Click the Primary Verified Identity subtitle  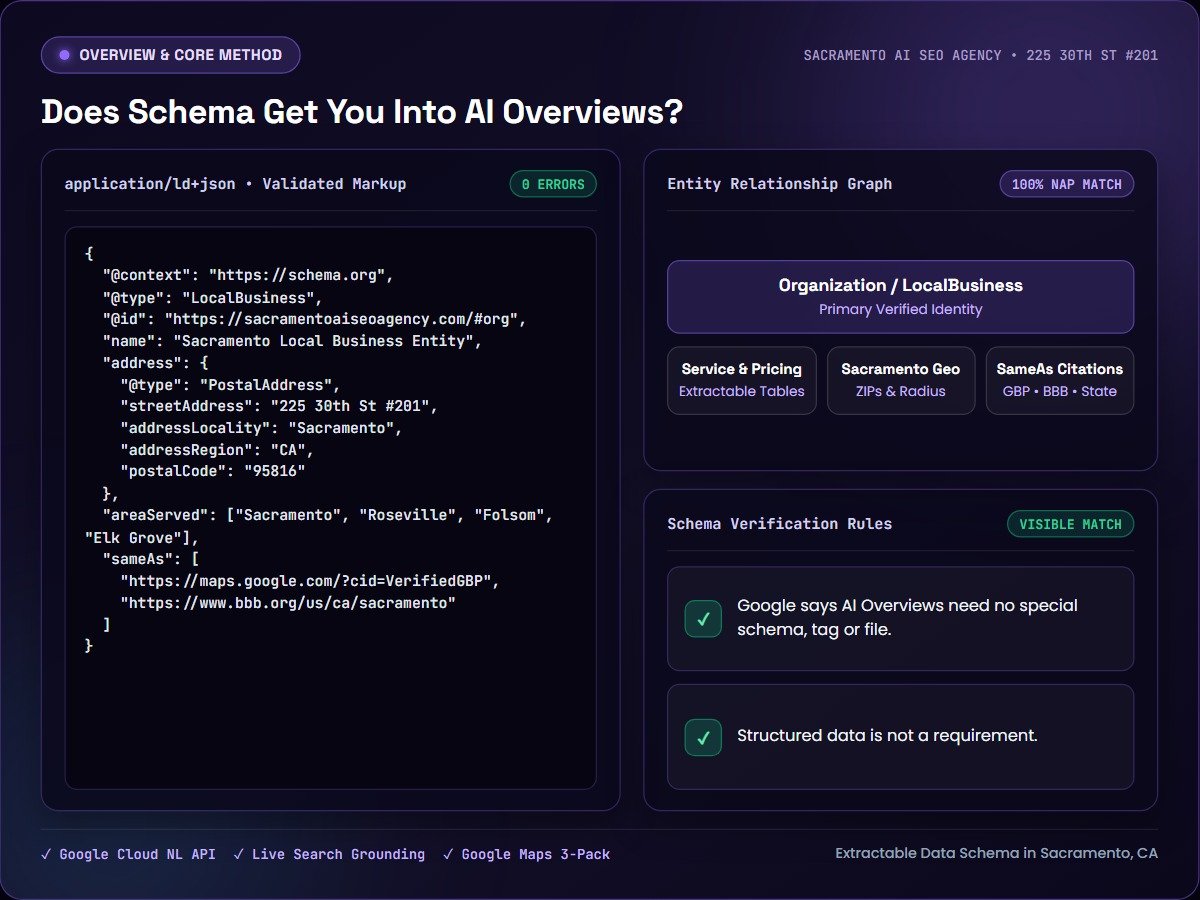coord(900,310)
